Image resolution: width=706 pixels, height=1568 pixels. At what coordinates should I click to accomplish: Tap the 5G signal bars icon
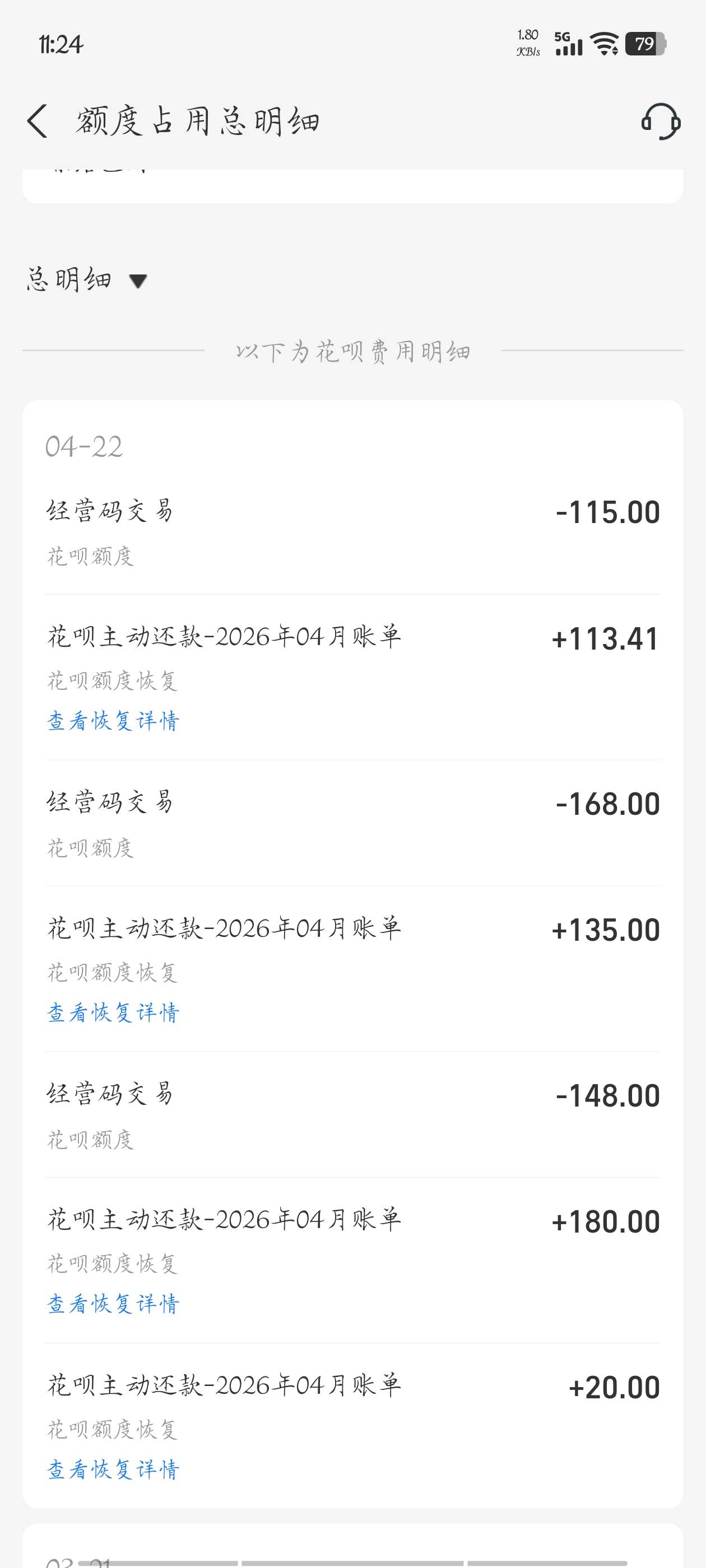(x=568, y=44)
